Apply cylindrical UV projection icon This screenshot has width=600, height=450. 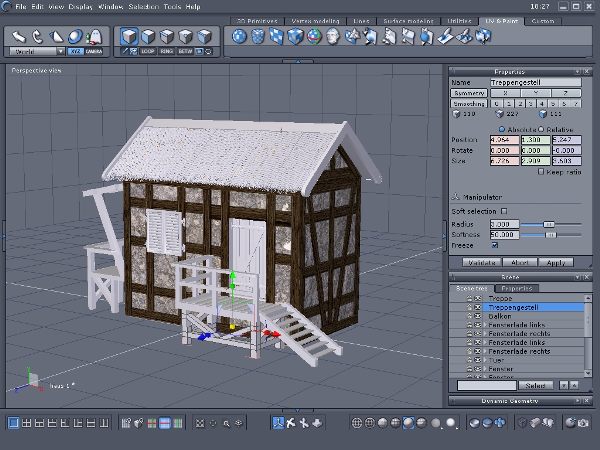[258, 37]
